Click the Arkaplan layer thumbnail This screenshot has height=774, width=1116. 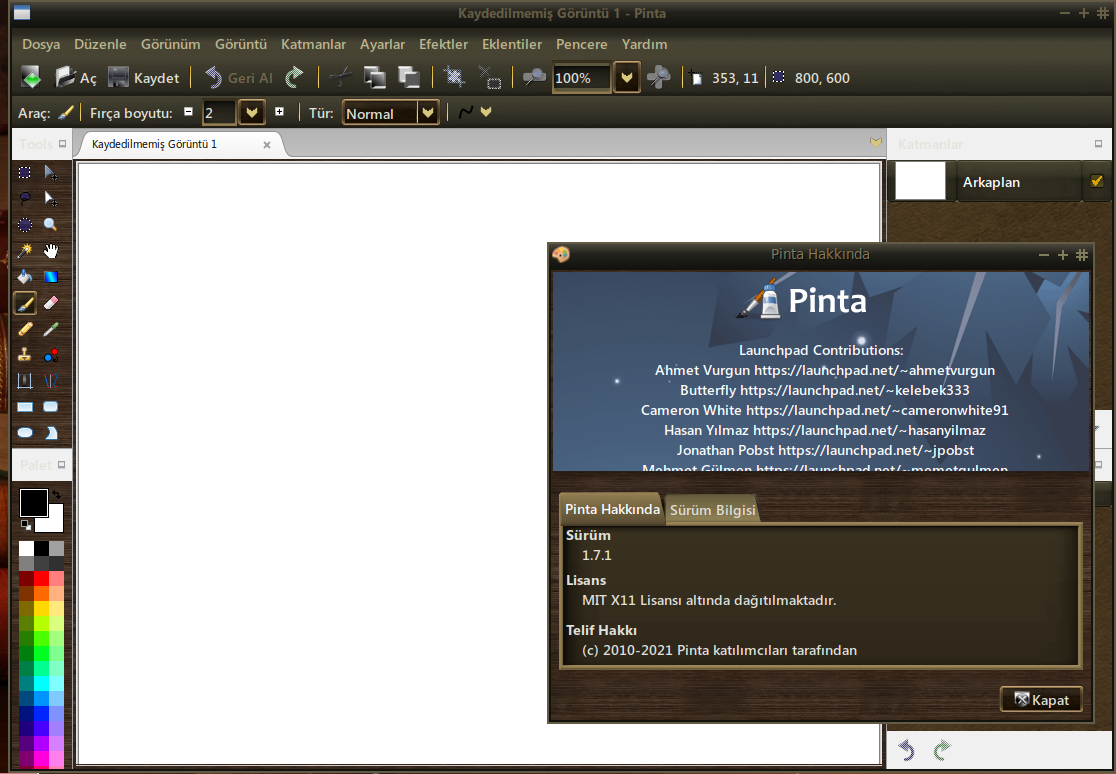pyautogui.click(x=920, y=181)
